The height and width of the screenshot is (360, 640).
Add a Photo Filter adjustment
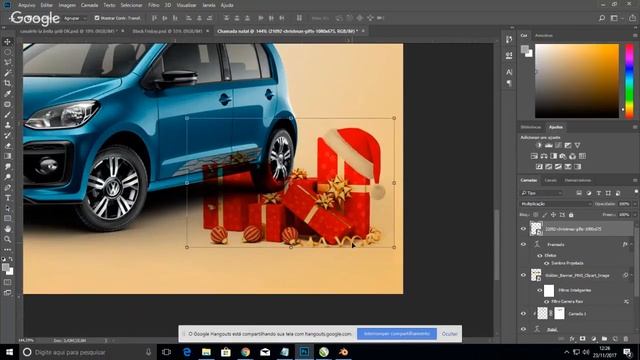click(x=563, y=156)
